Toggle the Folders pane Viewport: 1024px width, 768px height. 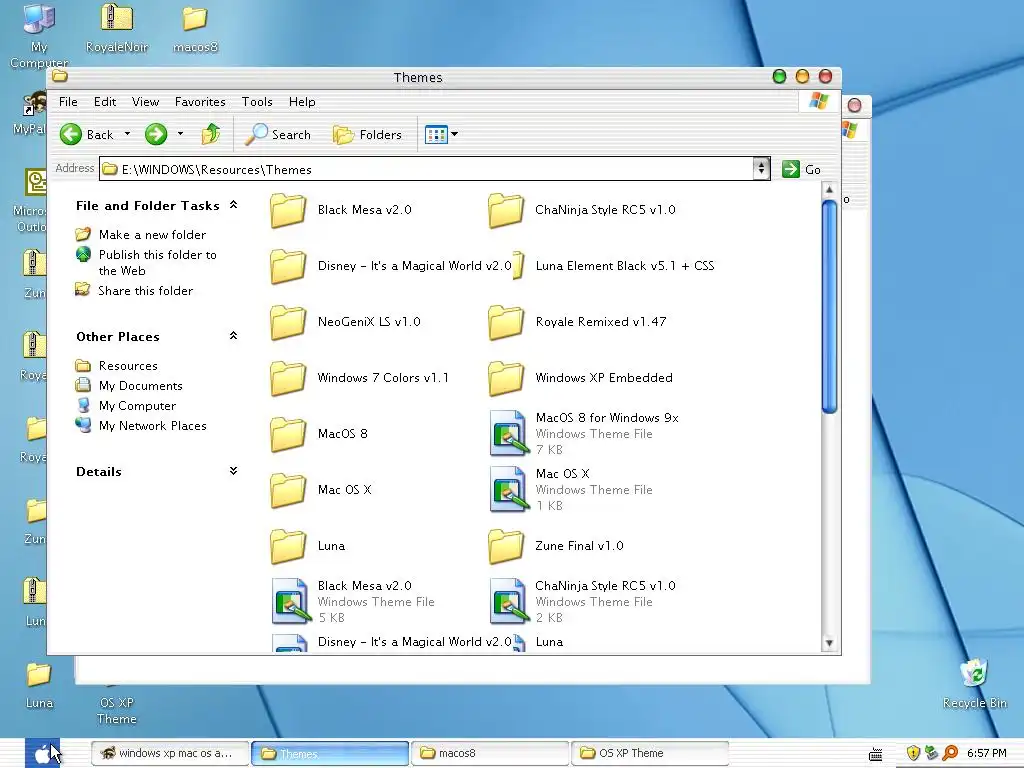[367, 135]
